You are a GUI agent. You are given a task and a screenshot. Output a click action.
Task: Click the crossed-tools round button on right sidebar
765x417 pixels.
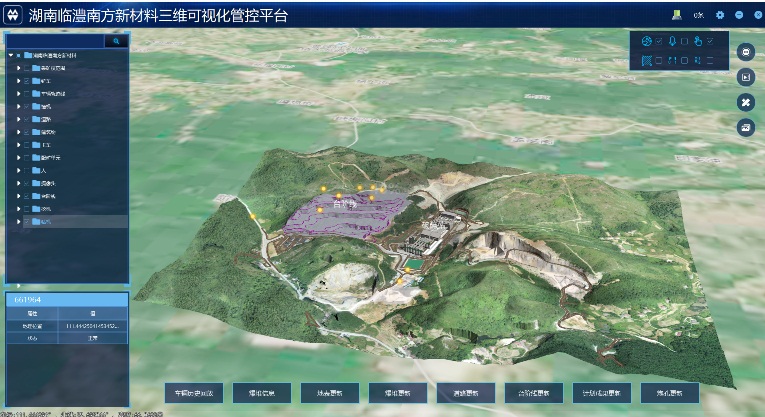coord(745,102)
